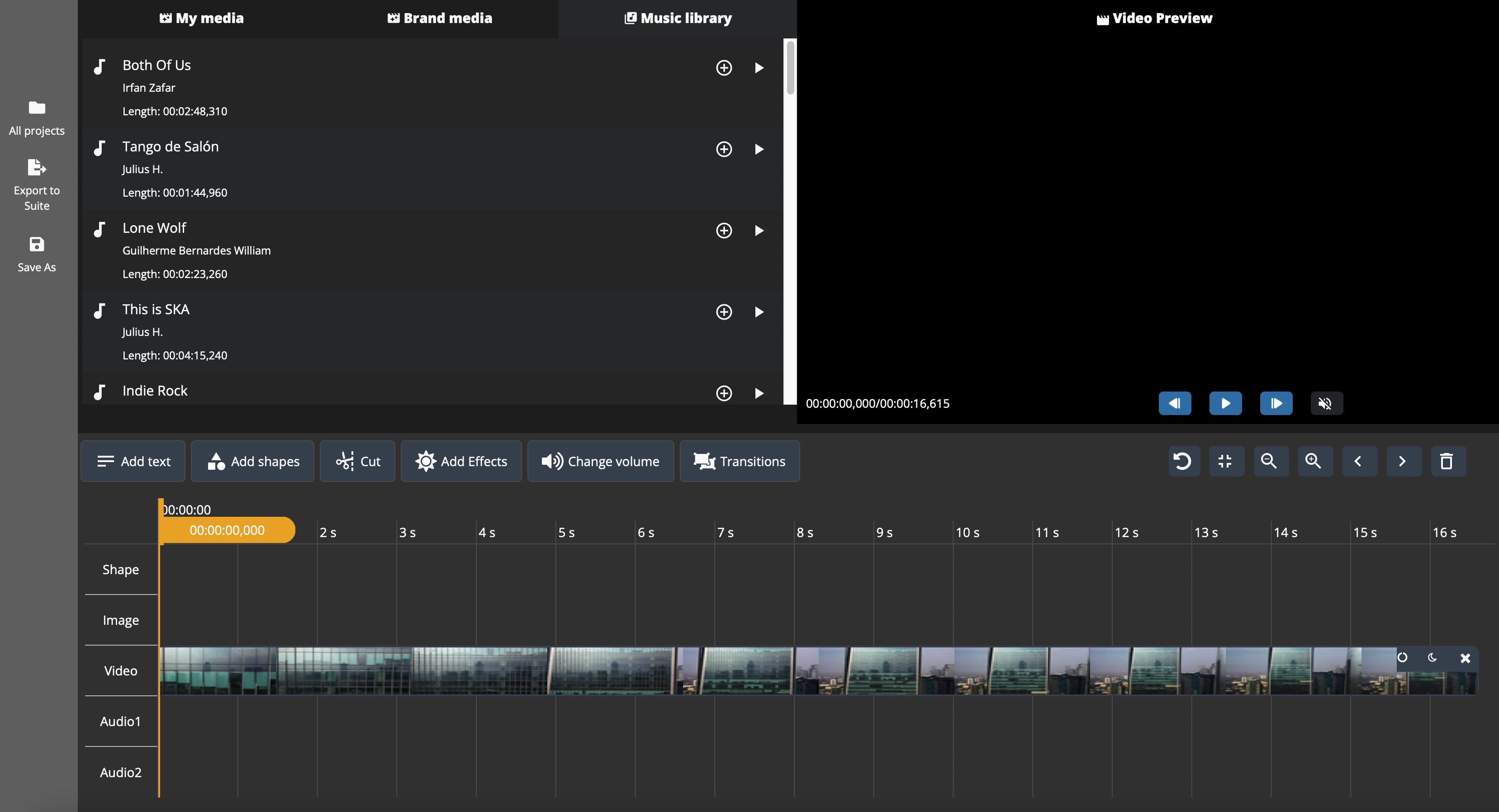Fit timeline with the collapse icon
The height and width of the screenshot is (812, 1499).
tap(1225, 461)
